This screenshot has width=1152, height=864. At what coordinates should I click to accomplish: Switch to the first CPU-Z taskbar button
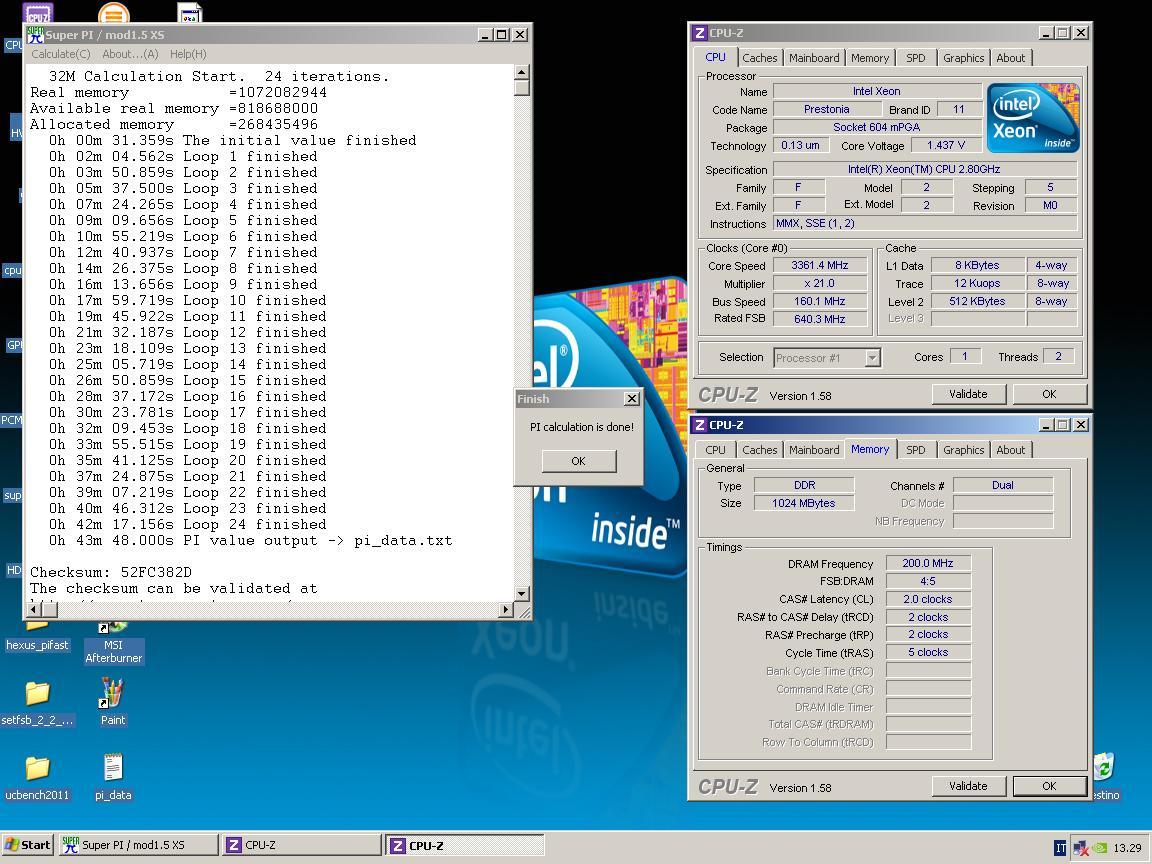301,845
